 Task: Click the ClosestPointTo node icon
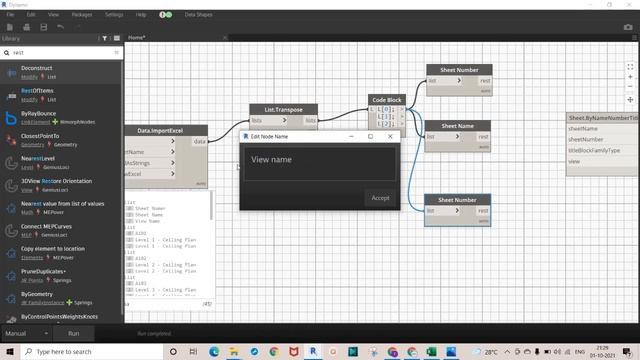[11, 140]
